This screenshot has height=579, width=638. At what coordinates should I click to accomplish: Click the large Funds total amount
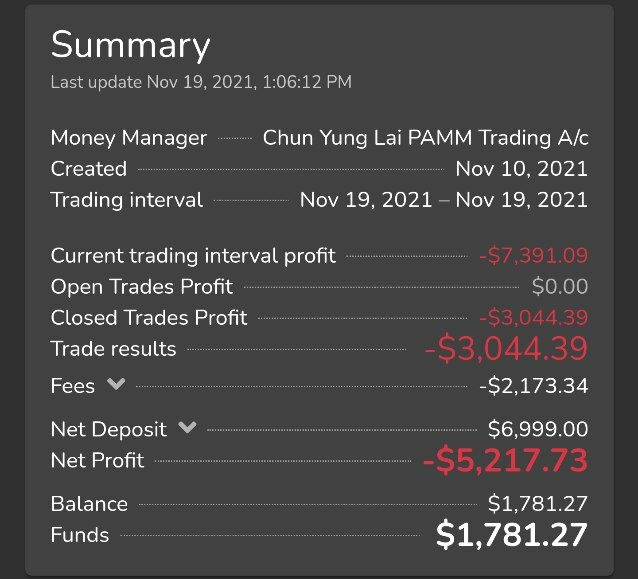tap(511, 535)
